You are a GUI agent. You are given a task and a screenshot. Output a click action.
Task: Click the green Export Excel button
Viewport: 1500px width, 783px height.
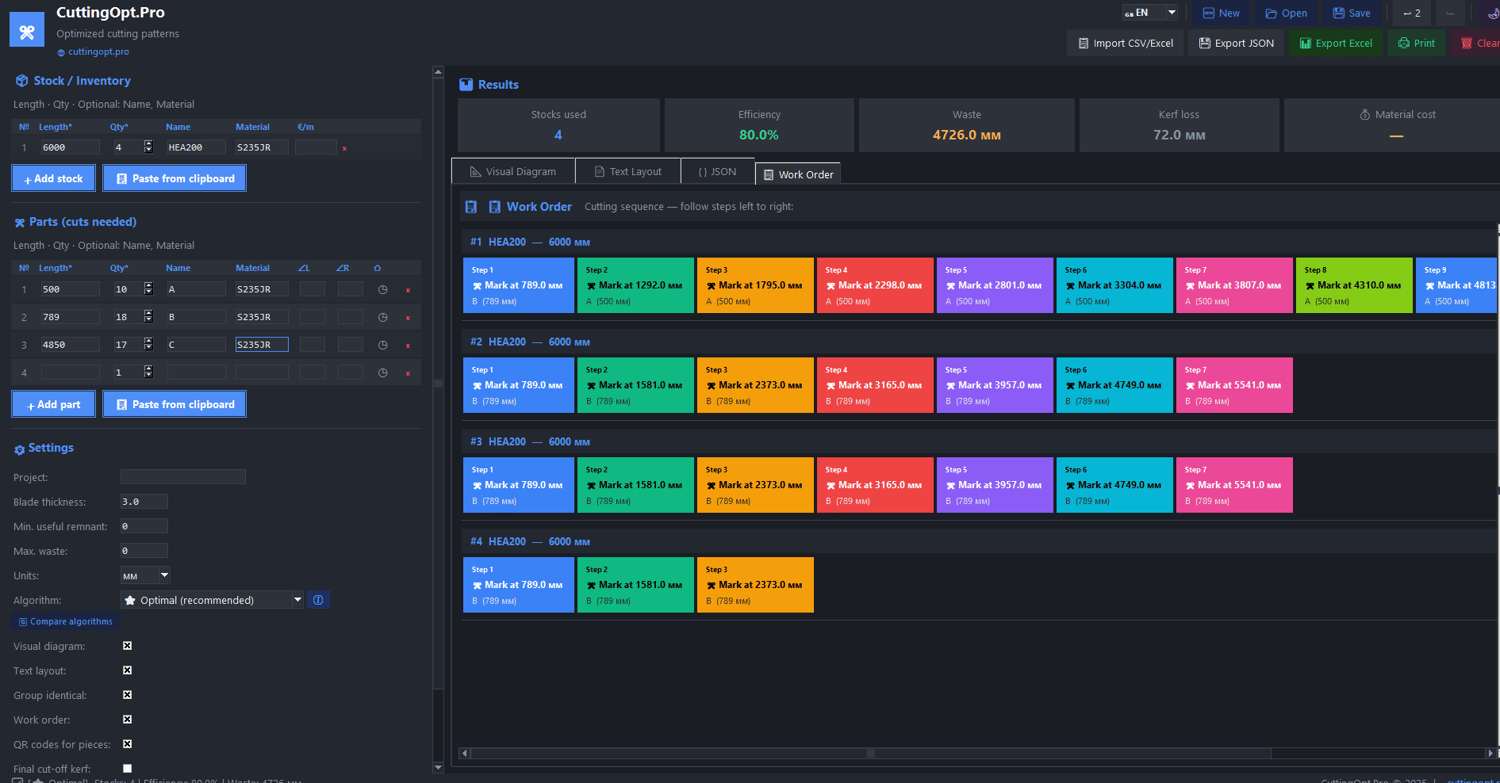1335,43
